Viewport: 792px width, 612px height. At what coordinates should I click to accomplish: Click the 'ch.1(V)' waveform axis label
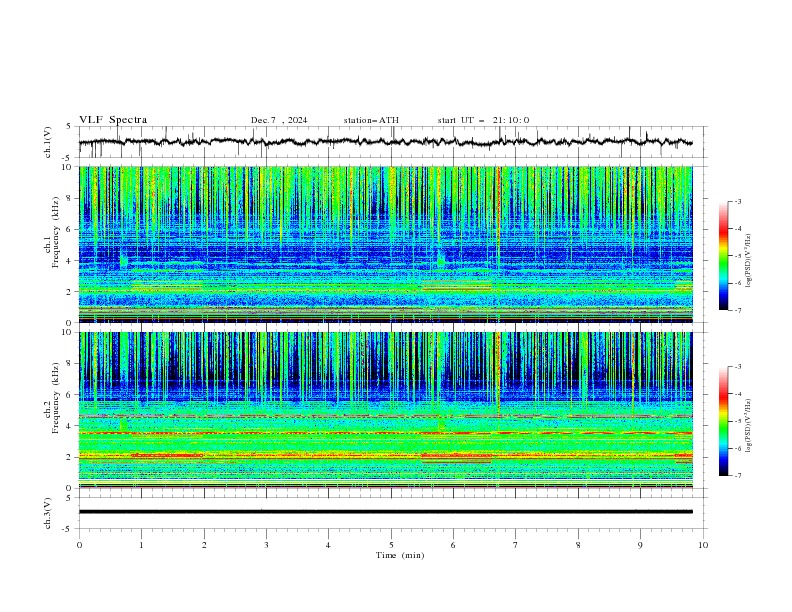click(48, 142)
